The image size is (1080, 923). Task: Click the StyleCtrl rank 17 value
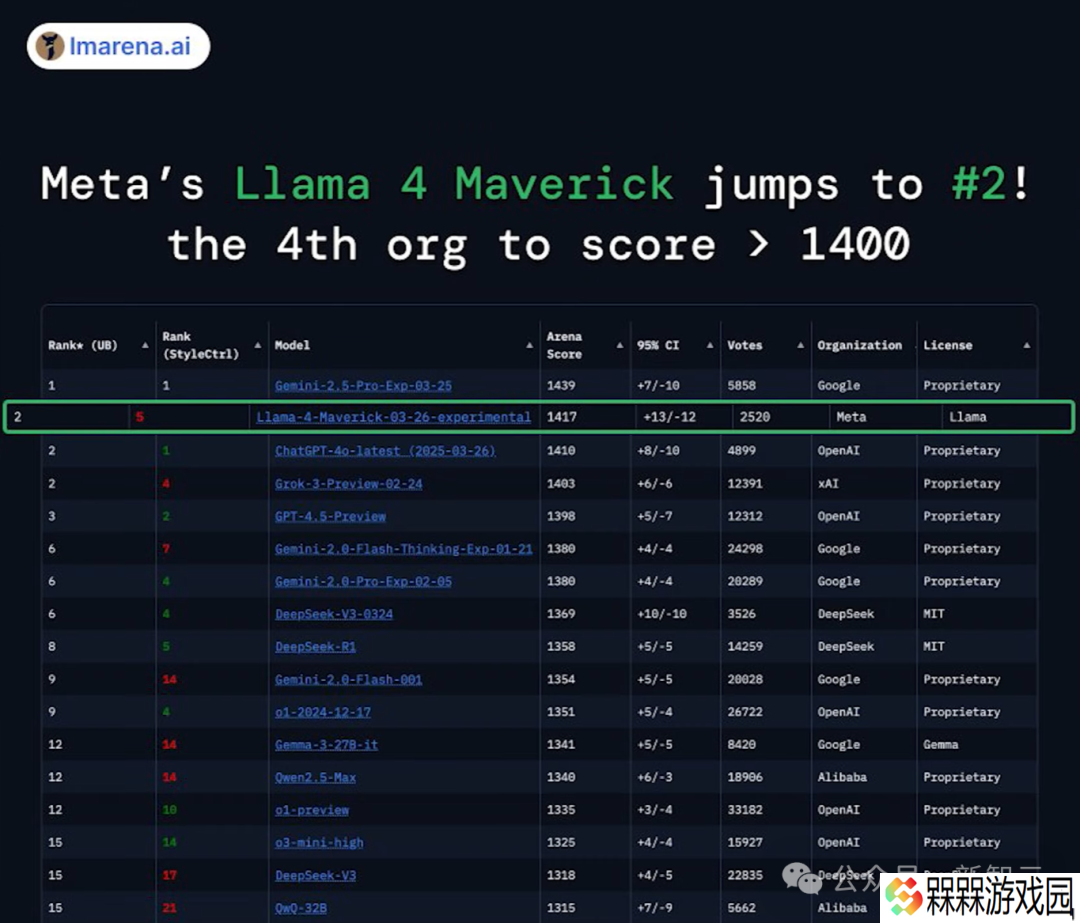(x=169, y=875)
